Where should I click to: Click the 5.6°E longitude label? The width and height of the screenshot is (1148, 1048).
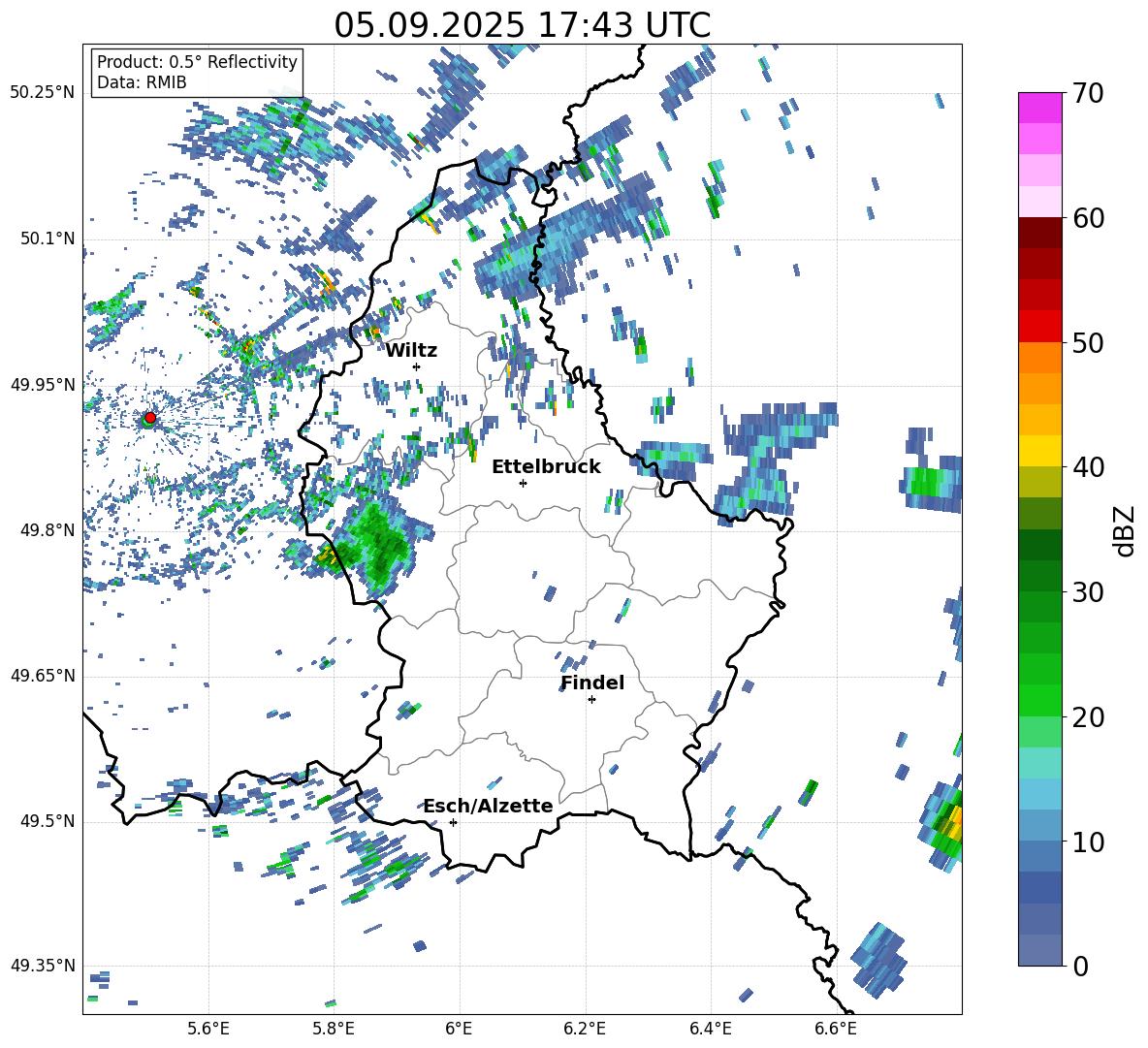click(x=208, y=1029)
